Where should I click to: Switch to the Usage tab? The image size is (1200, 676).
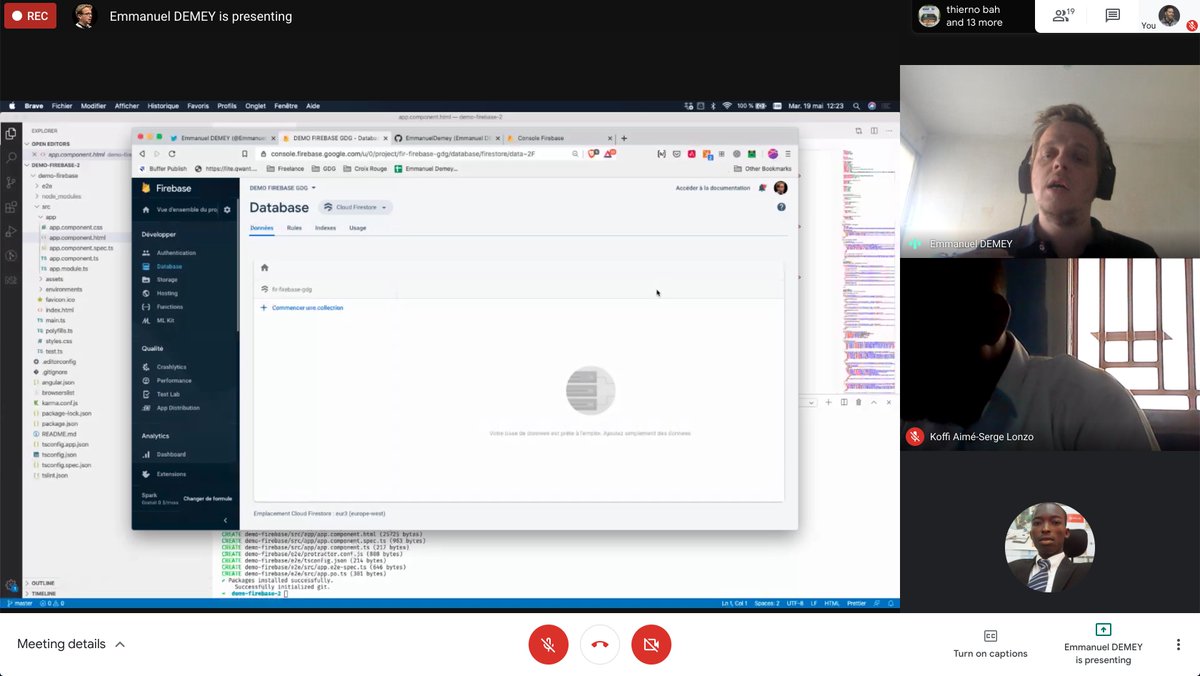[357, 228]
